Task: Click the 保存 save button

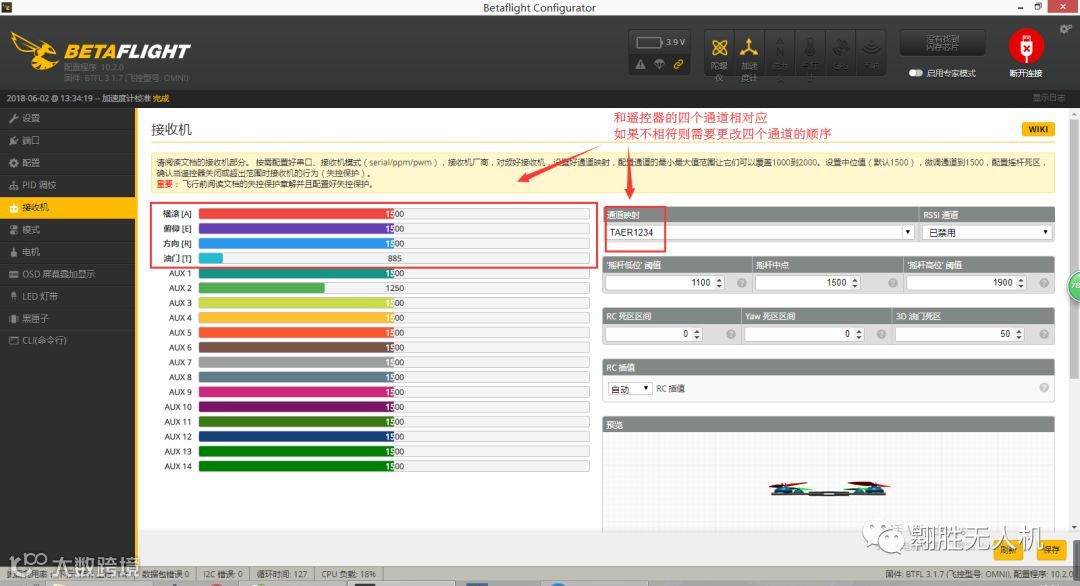Action: [x=1051, y=550]
